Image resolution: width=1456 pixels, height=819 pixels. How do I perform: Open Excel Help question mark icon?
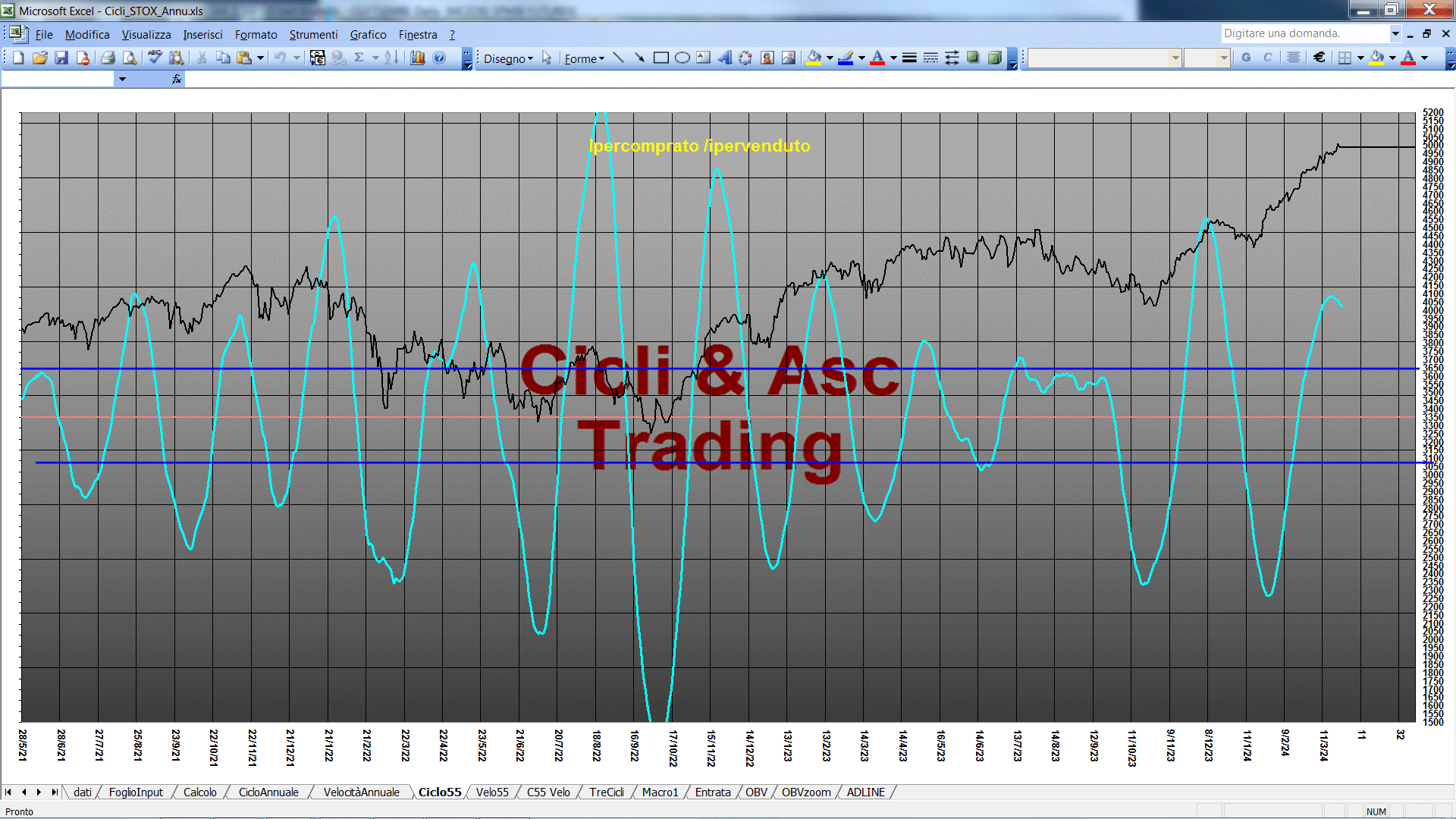[x=439, y=58]
